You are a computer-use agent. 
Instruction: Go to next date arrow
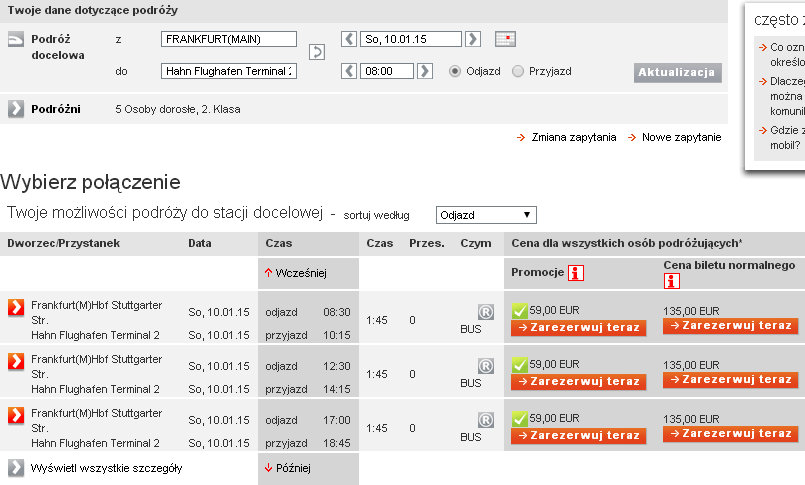tap(473, 39)
